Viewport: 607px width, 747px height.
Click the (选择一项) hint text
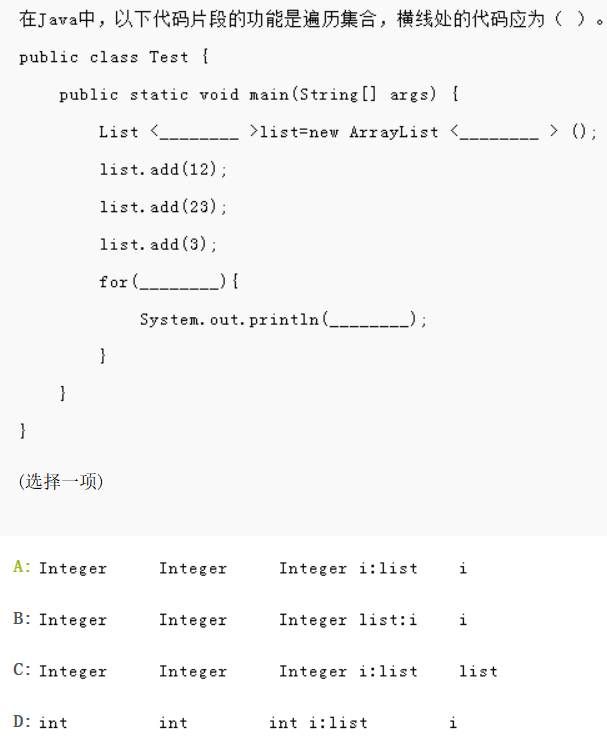[60, 482]
